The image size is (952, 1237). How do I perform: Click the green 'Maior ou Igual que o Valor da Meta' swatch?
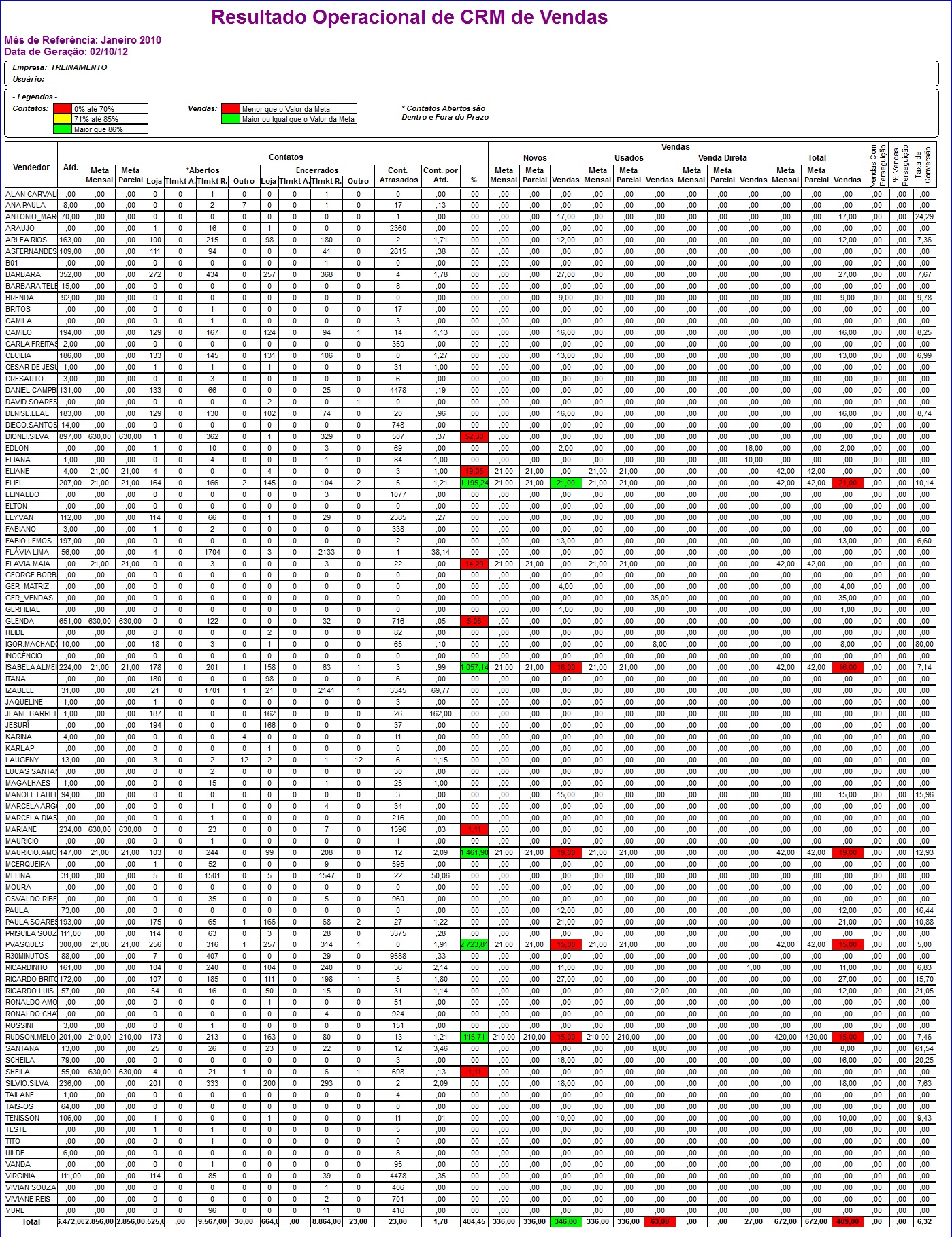[231, 119]
